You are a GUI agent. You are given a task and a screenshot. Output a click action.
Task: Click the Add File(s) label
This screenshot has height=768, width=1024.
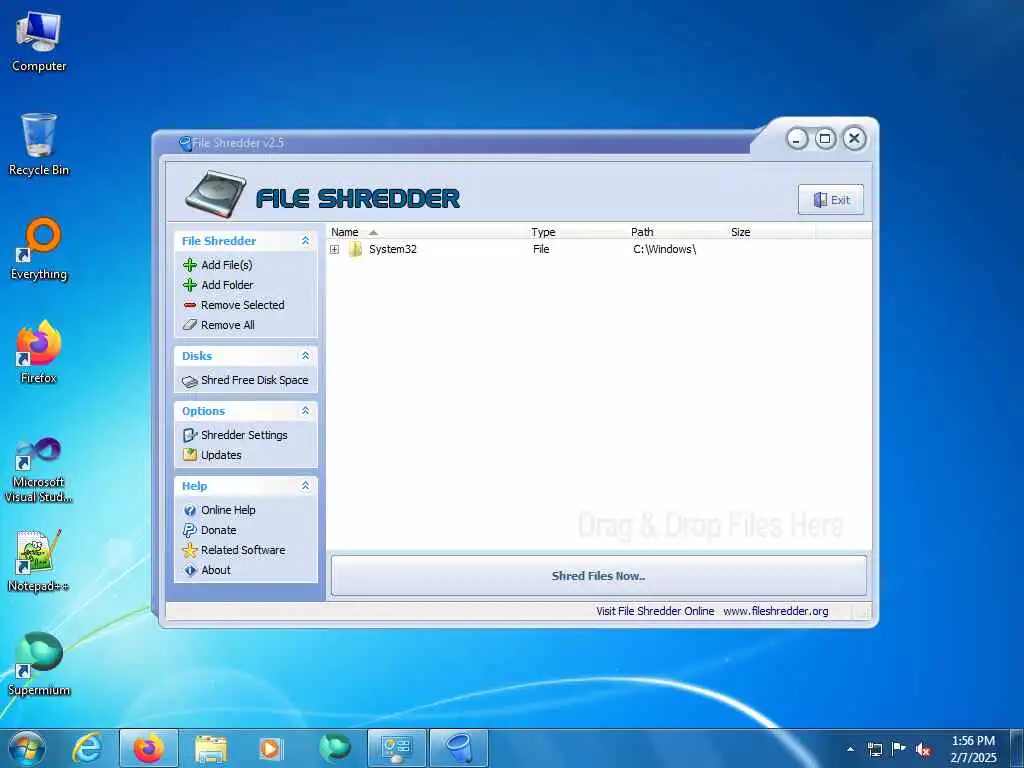point(227,264)
